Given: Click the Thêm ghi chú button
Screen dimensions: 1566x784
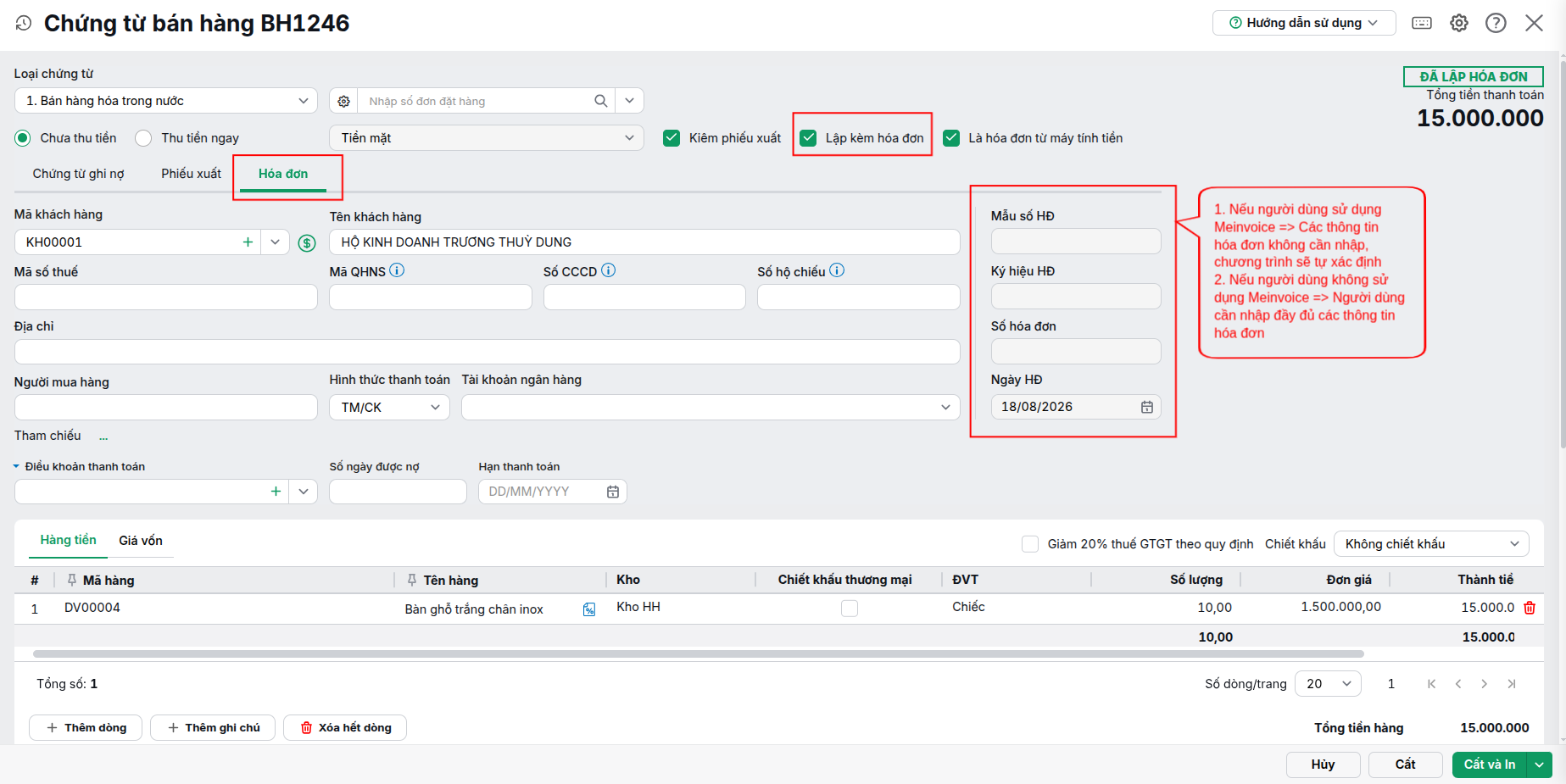Looking at the screenshot, I should click(213, 728).
